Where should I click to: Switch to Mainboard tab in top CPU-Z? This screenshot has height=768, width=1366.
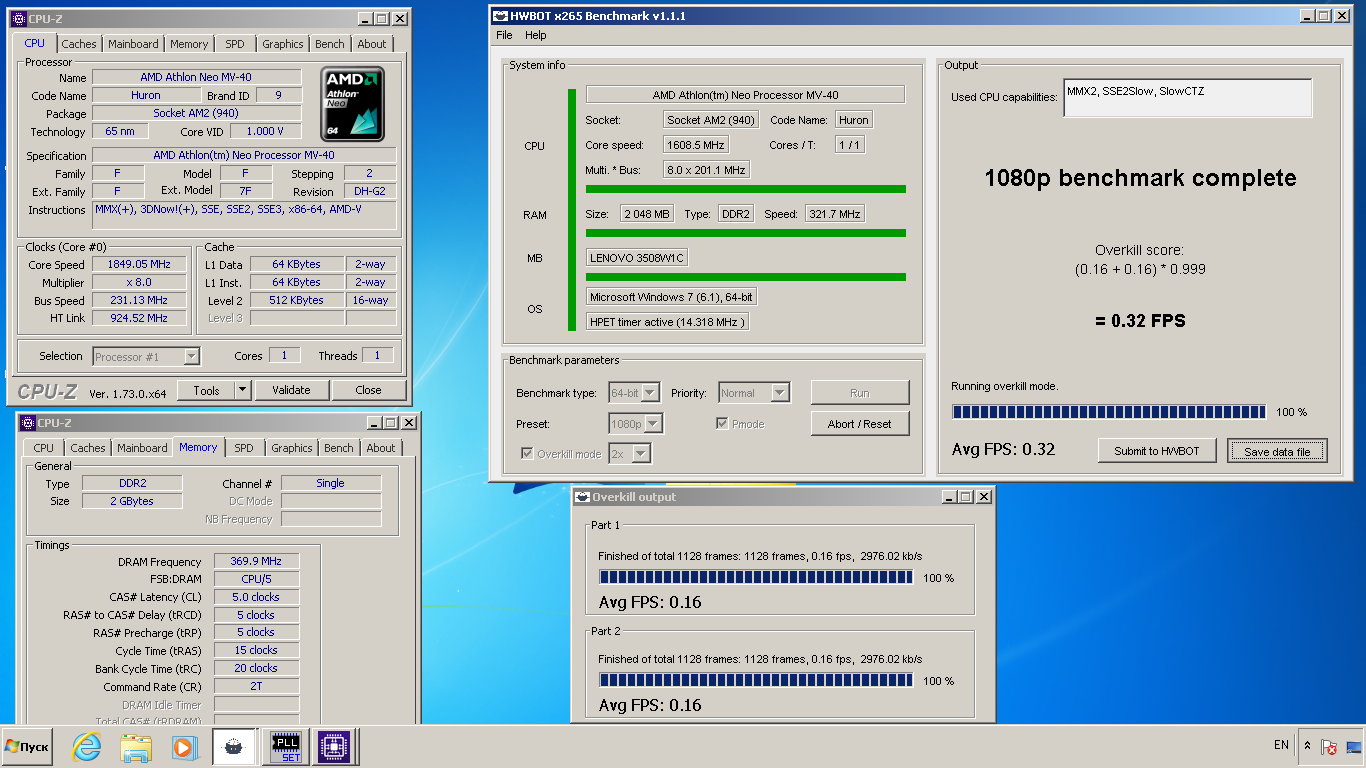133,44
